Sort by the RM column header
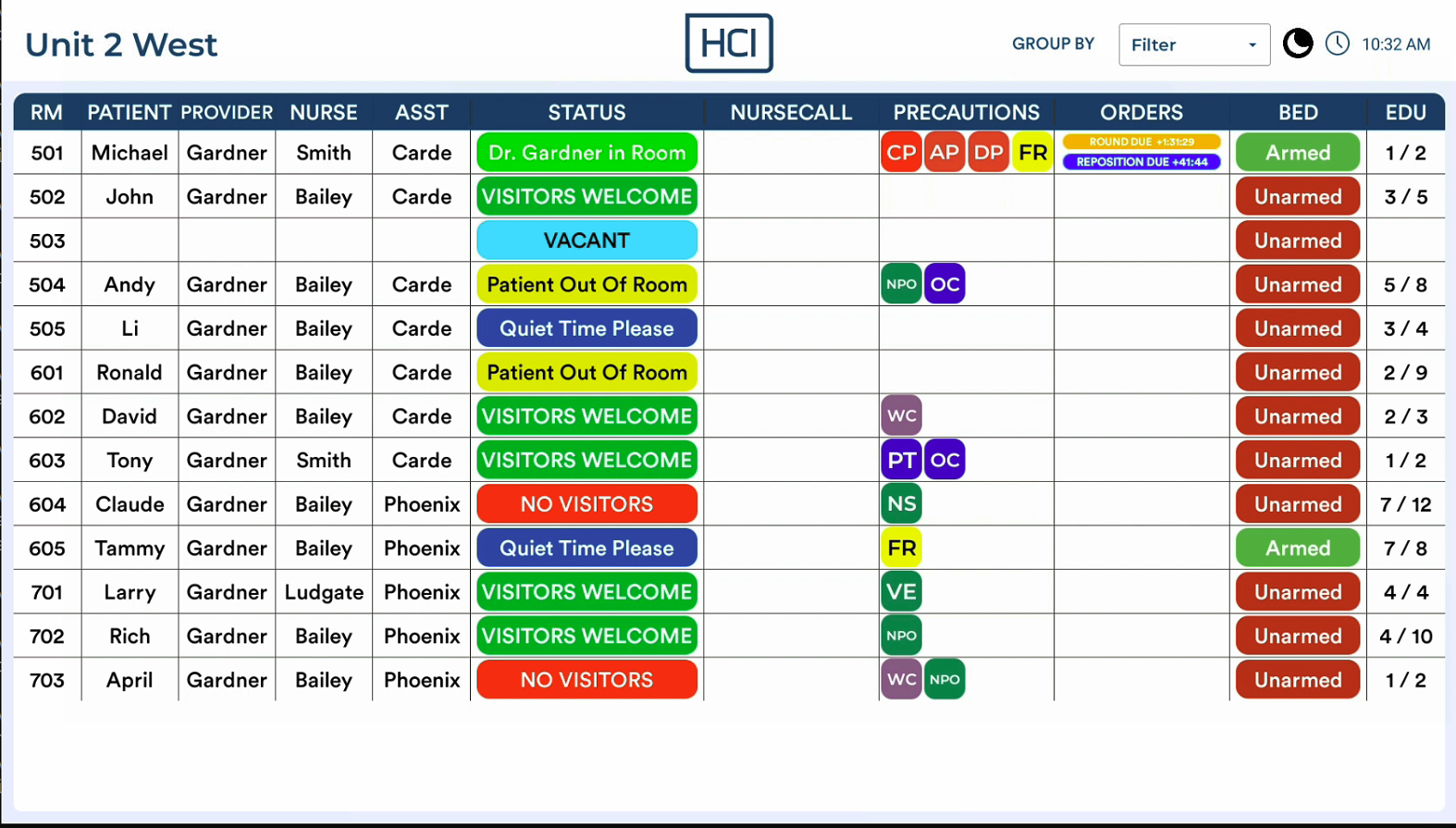1456x828 pixels. [x=46, y=113]
